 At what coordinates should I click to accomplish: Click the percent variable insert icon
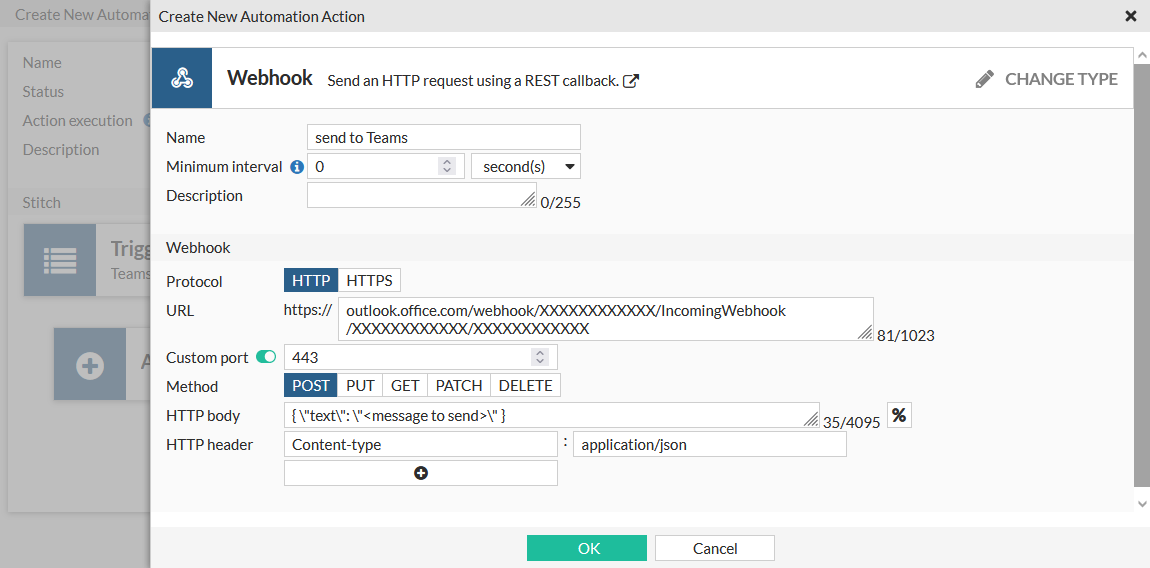tap(899, 415)
